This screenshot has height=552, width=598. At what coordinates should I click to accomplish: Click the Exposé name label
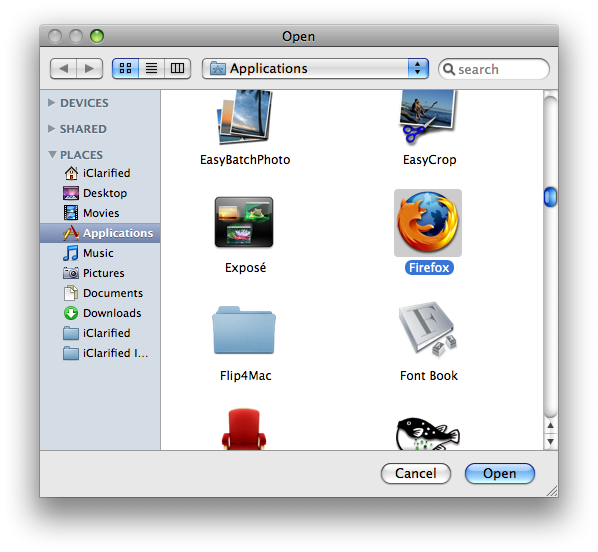pyautogui.click(x=245, y=267)
